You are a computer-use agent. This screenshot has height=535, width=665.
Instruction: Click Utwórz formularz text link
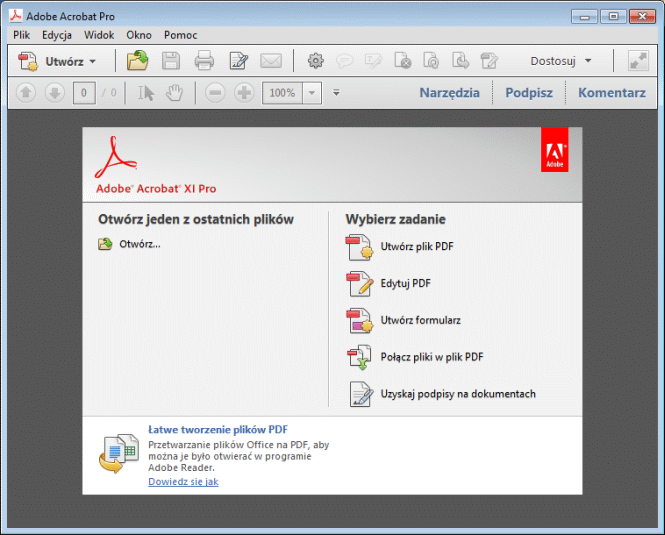coord(420,320)
